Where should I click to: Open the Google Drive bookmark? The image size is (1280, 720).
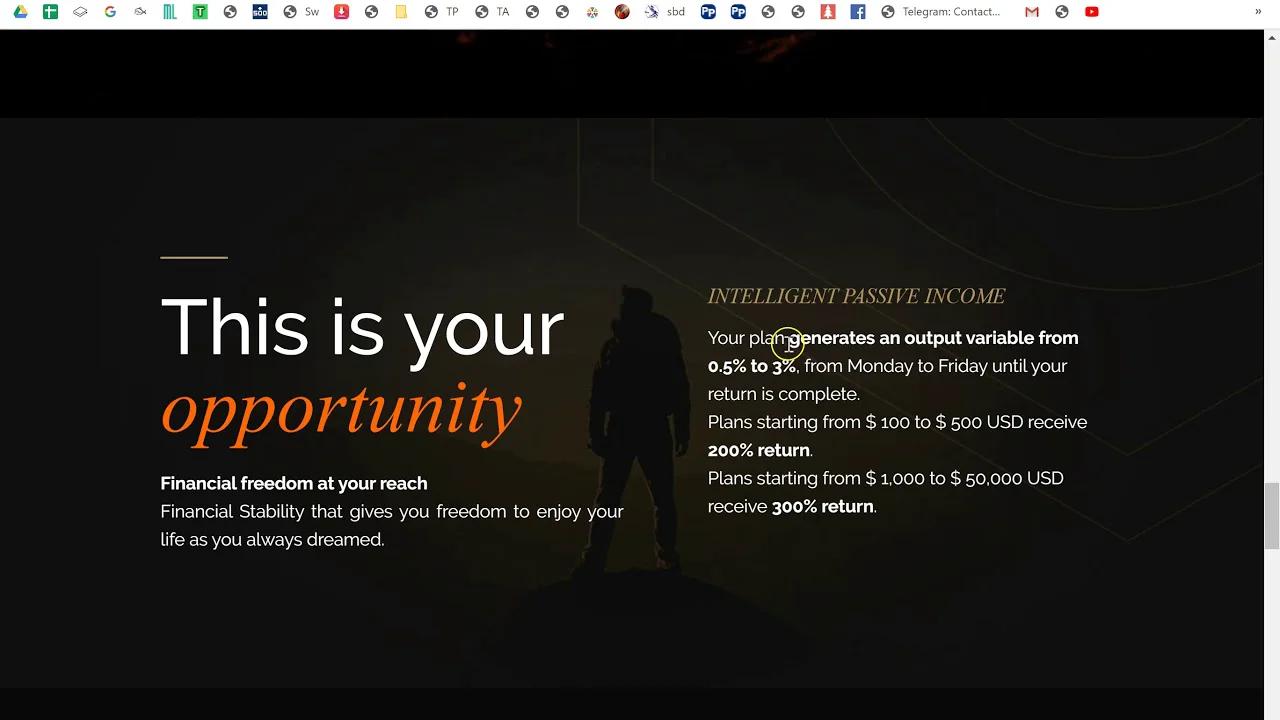(x=20, y=11)
